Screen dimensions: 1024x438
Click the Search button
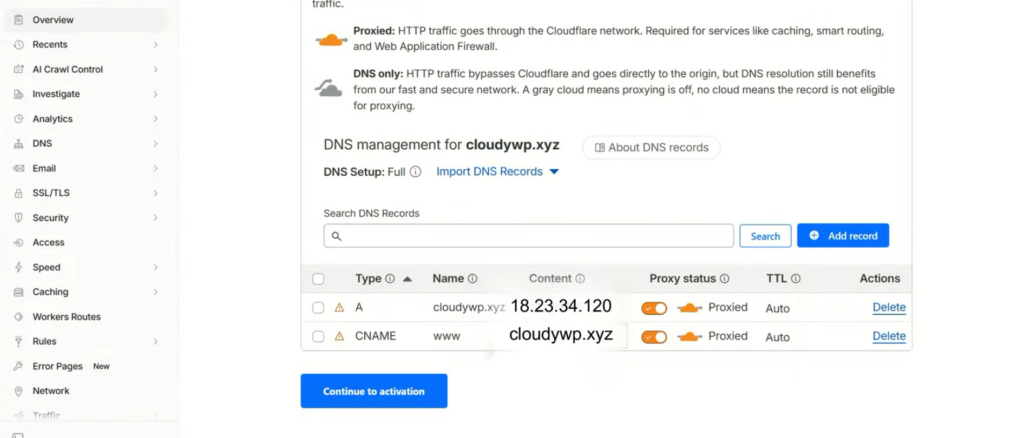pyautogui.click(x=765, y=236)
